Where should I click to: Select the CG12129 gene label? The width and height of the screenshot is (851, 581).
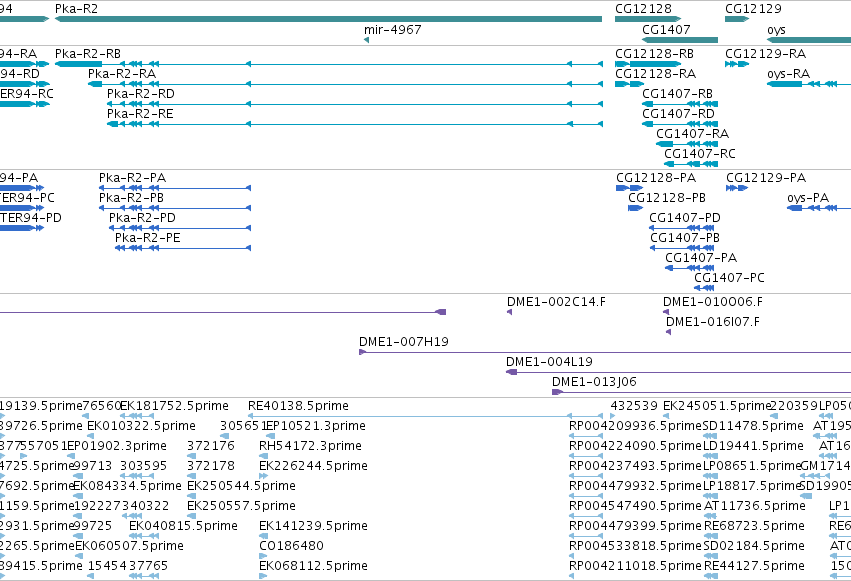click(x=753, y=9)
